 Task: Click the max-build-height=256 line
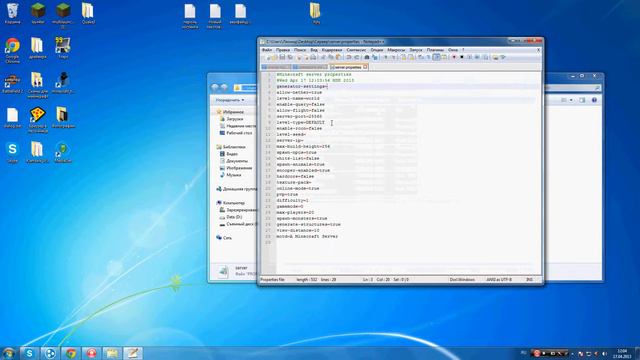click(303, 146)
